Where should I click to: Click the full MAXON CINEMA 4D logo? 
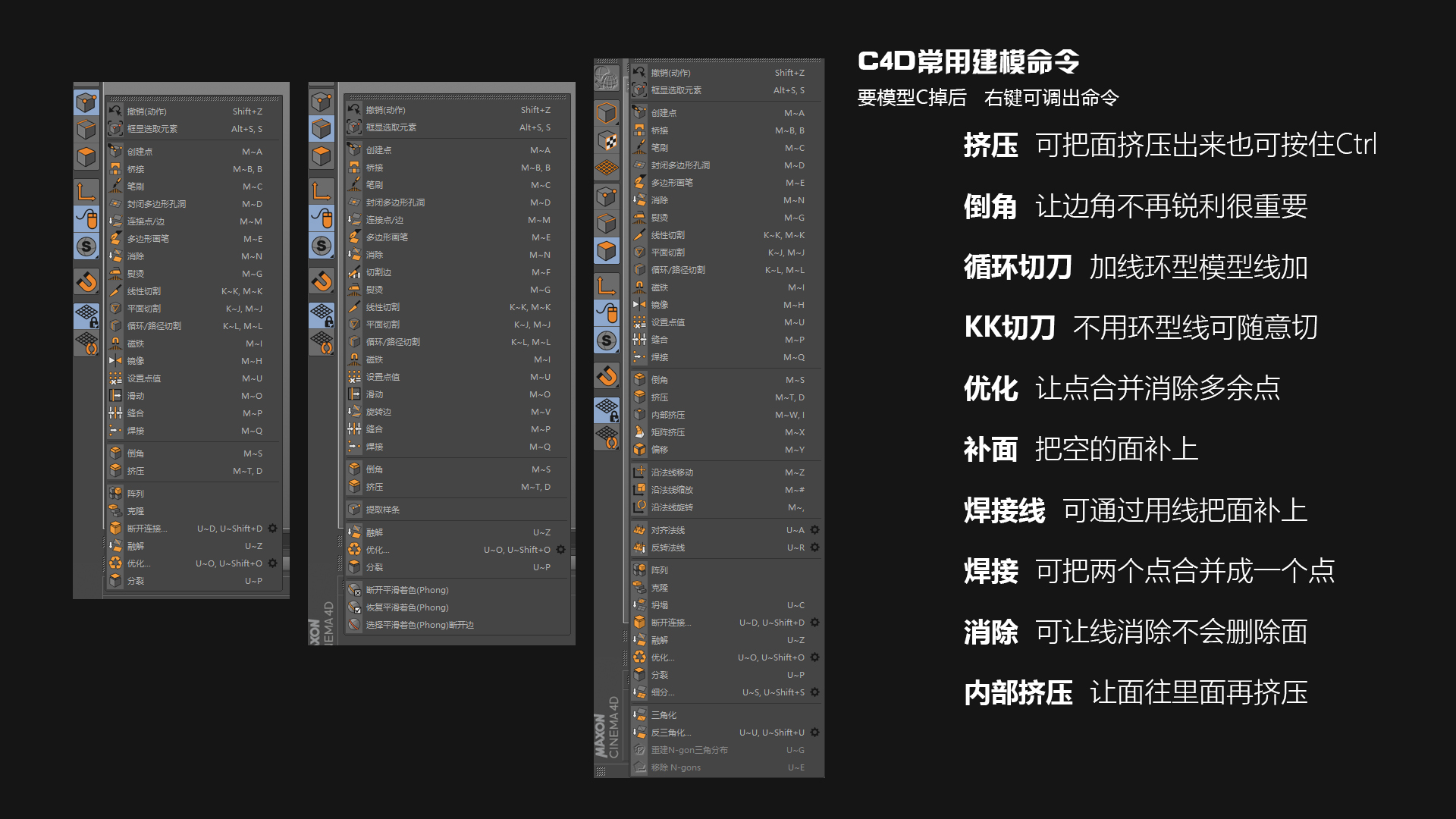[607, 728]
